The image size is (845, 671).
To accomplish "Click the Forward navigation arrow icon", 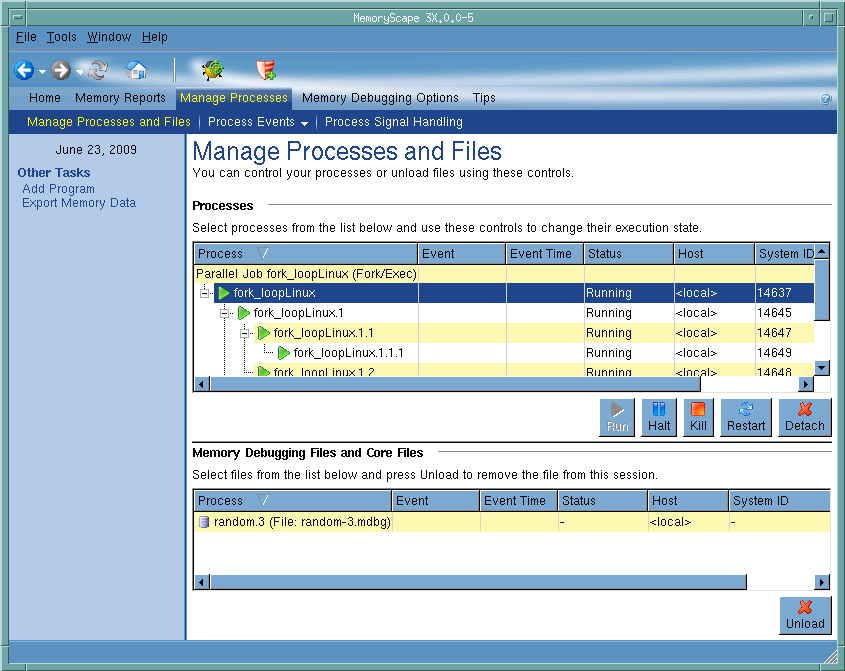I will tap(61, 70).
